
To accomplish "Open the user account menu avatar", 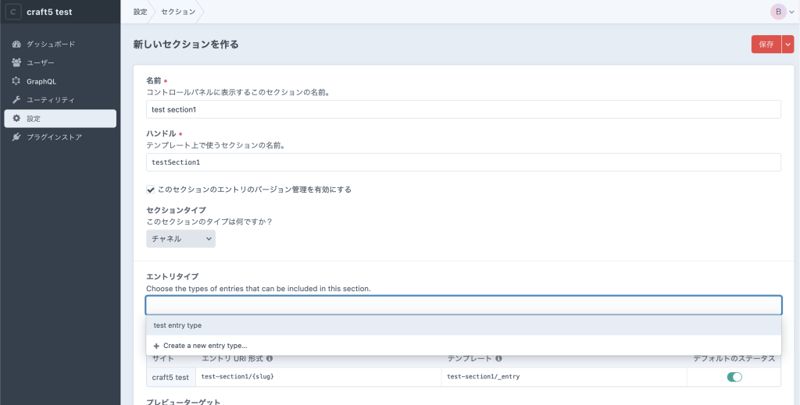I will tap(778, 12).
